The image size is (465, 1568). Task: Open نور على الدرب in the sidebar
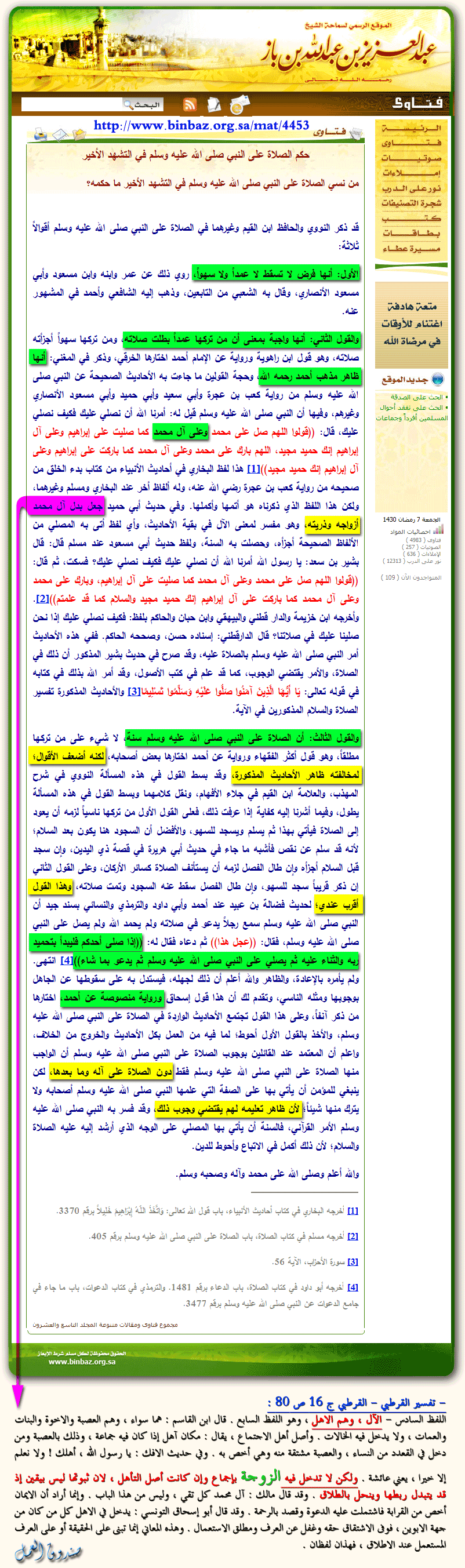412,188
